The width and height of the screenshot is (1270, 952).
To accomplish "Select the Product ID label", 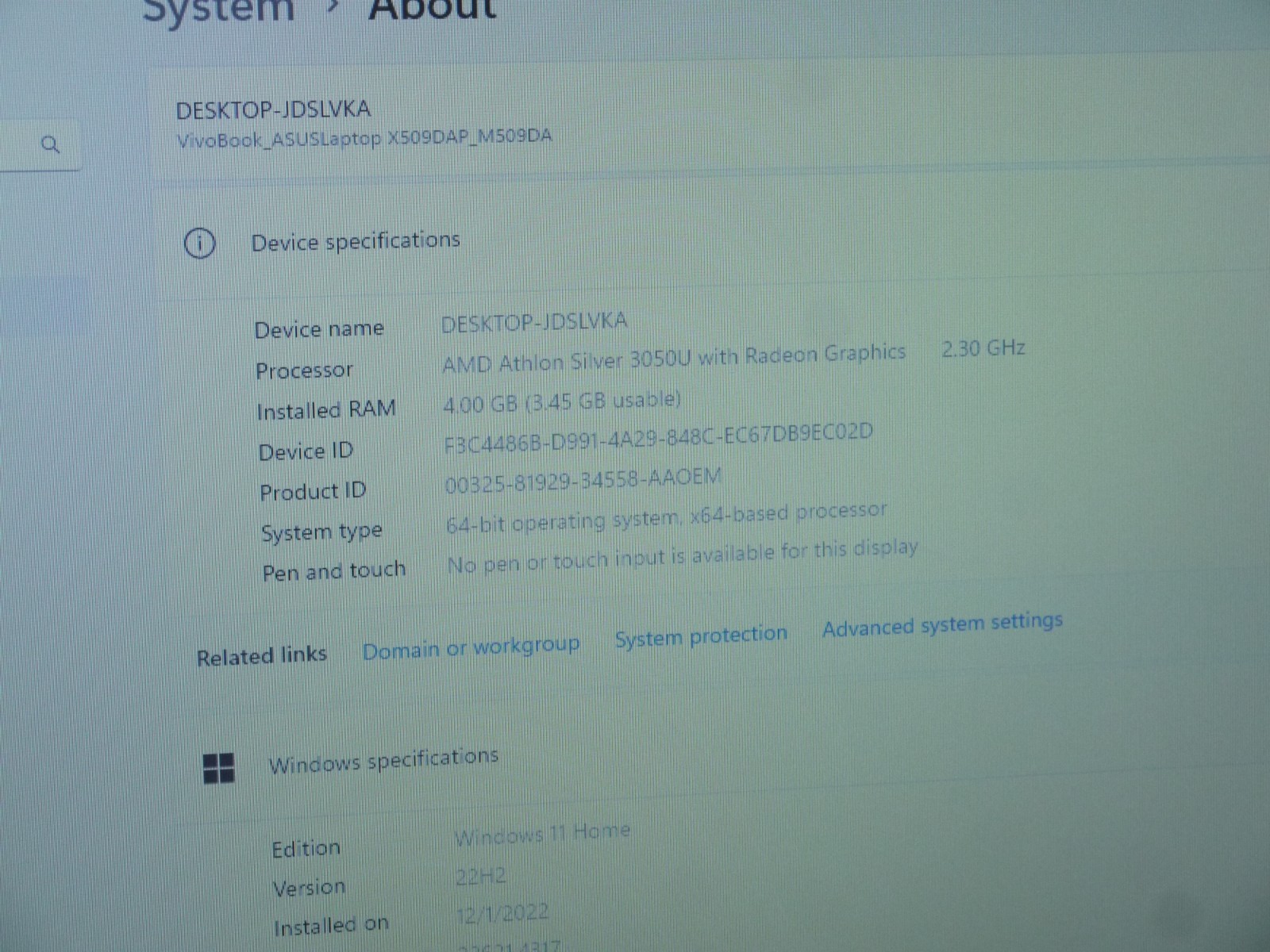I will (313, 492).
